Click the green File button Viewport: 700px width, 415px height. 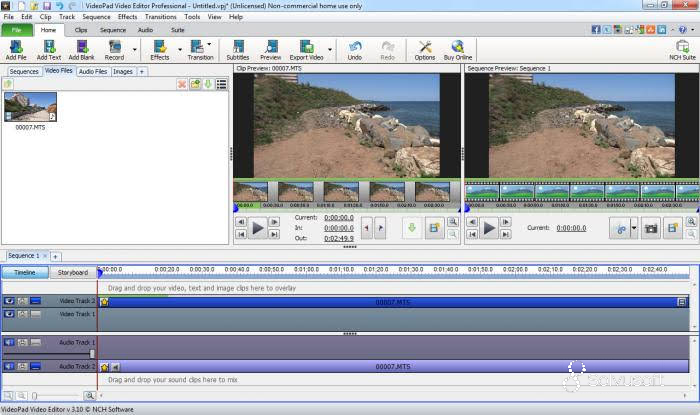pyautogui.click(x=17, y=30)
